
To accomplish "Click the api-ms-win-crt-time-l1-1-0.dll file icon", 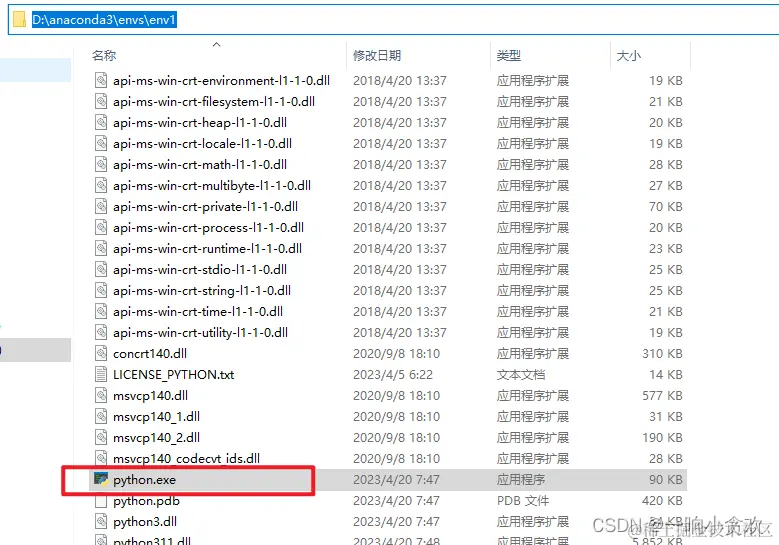I will pos(101,311).
